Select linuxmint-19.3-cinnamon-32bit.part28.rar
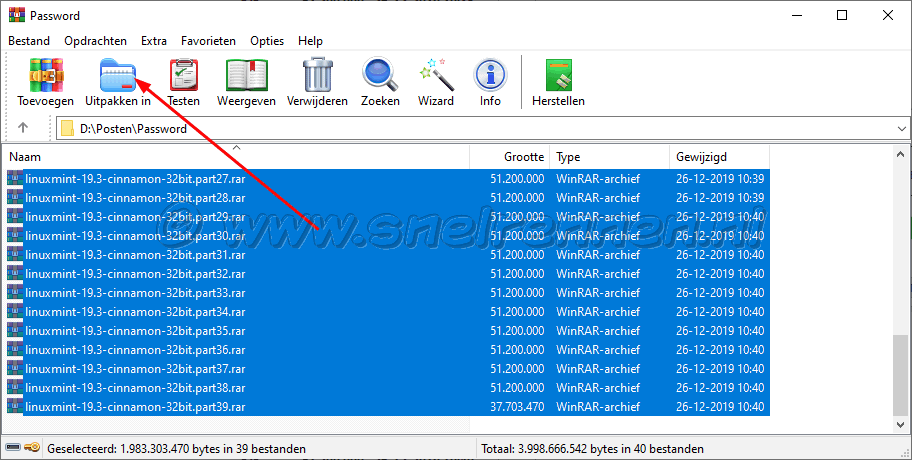 [135, 198]
